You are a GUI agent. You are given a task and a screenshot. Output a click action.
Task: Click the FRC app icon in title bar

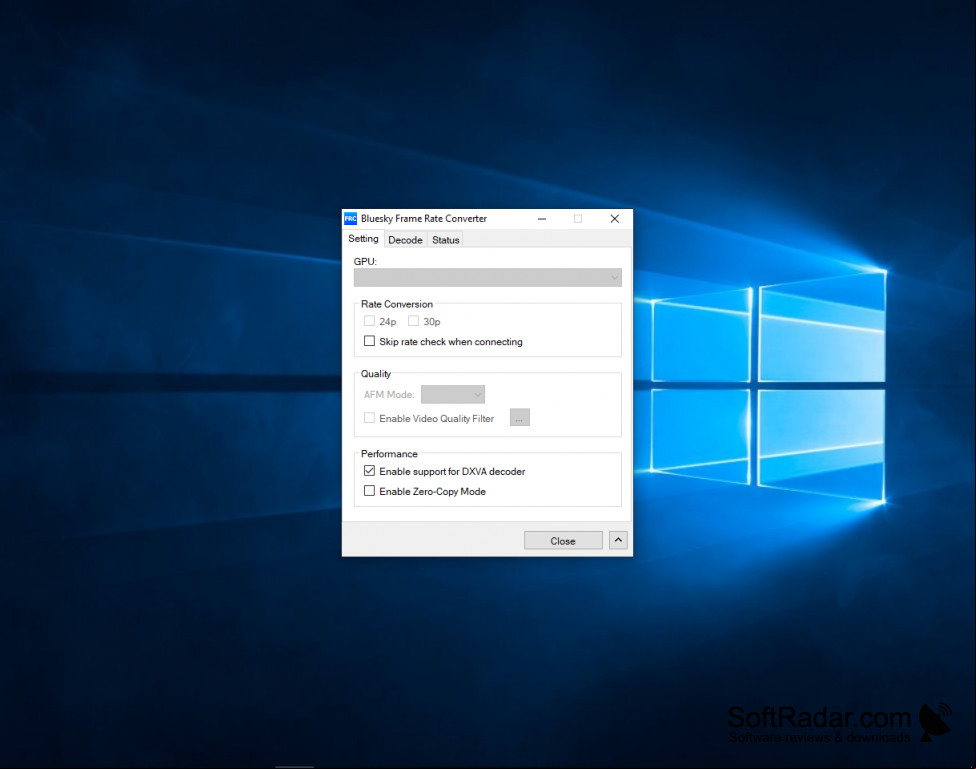coord(350,219)
